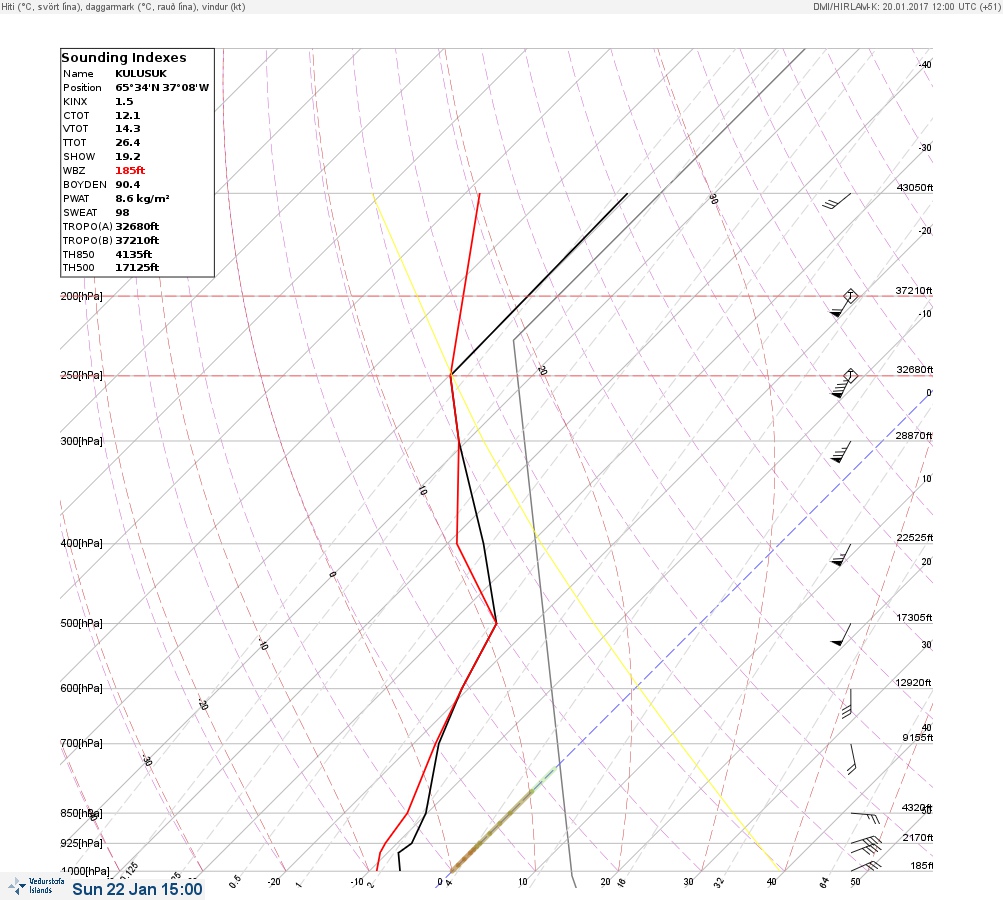The width and height of the screenshot is (1003, 900).
Task: Click the 200[hPa] pressure label
Action: (81, 296)
